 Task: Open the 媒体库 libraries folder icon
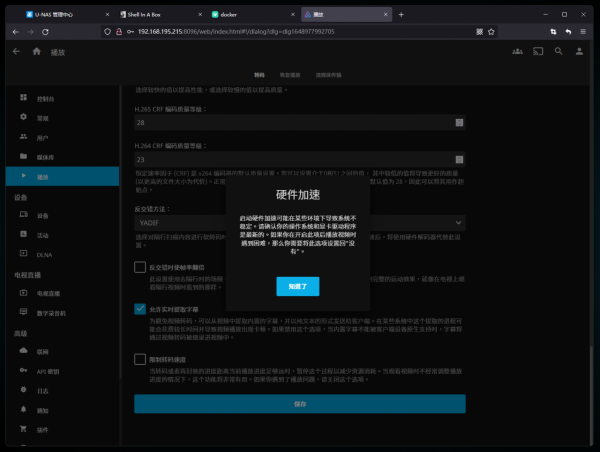(x=23, y=156)
